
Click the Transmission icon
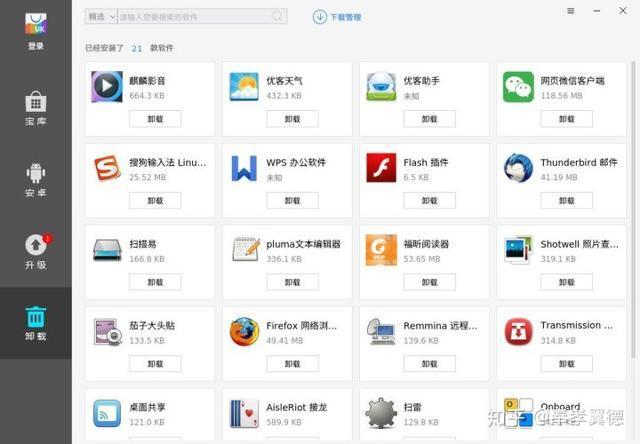coord(518,331)
